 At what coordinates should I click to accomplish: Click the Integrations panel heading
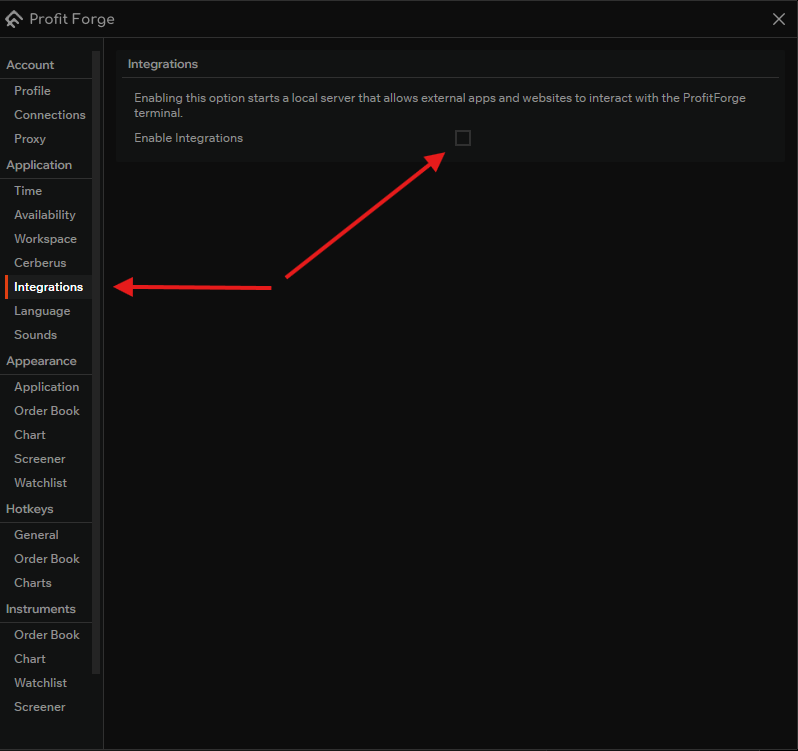coord(163,64)
